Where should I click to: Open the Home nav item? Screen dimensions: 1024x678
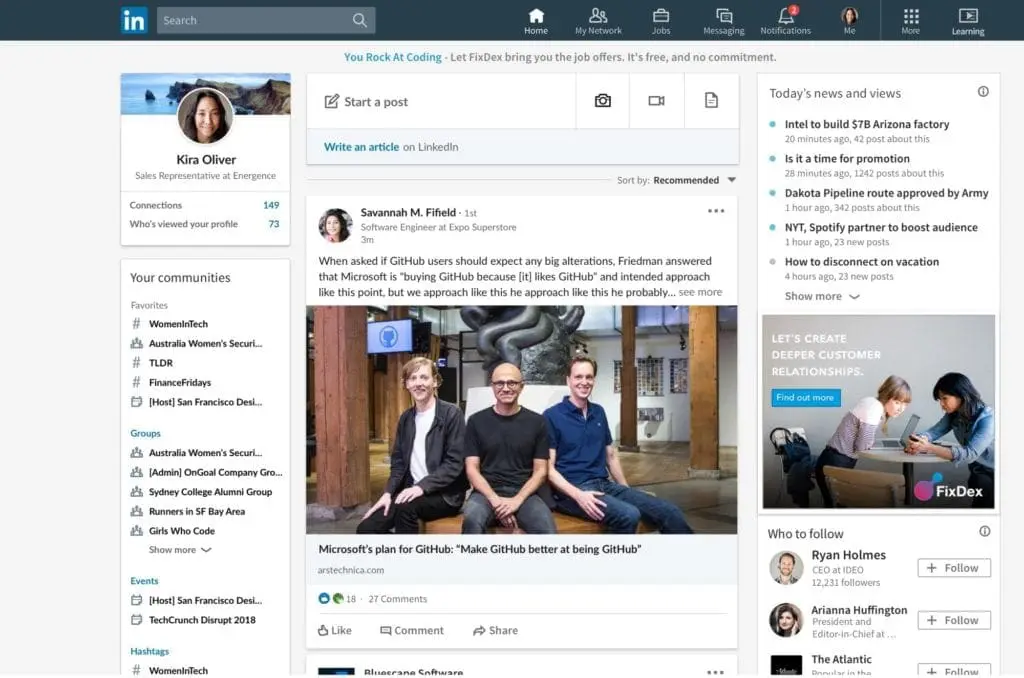[x=536, y=21]
